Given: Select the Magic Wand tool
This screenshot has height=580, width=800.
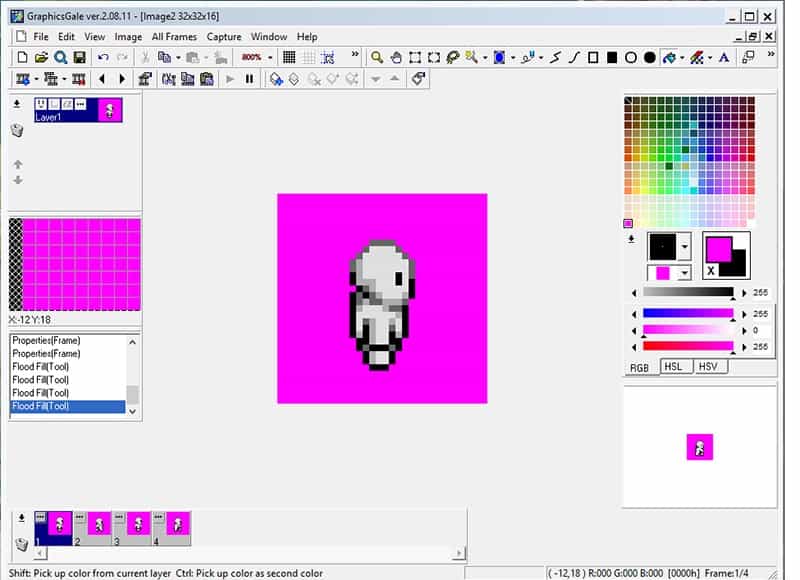Looking at the screenshot, I should (471, 57).
